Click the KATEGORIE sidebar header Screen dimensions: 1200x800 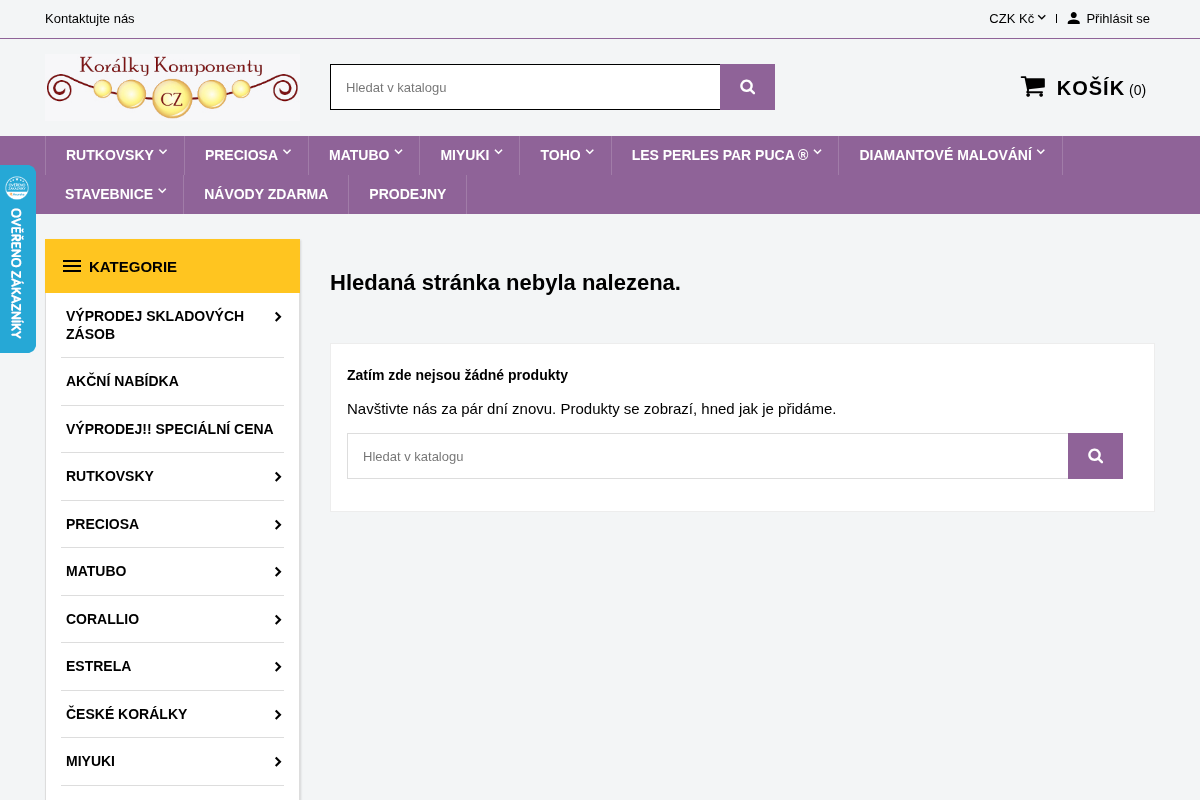(172, 266)
